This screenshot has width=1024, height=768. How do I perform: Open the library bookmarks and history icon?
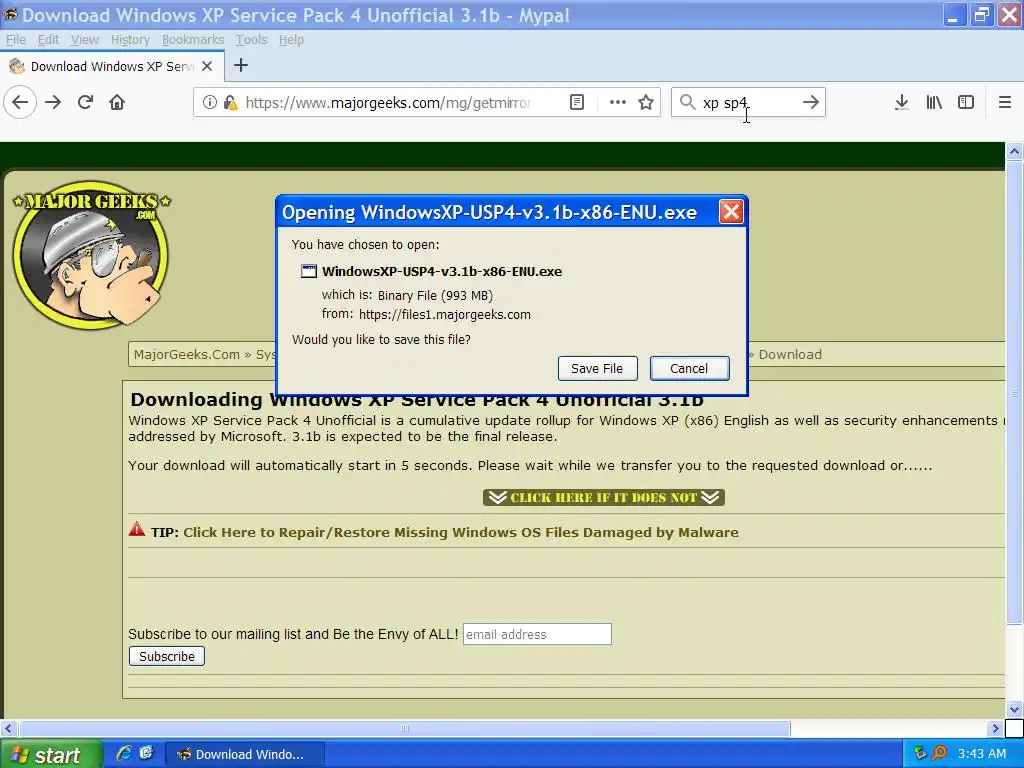point(934,103)
